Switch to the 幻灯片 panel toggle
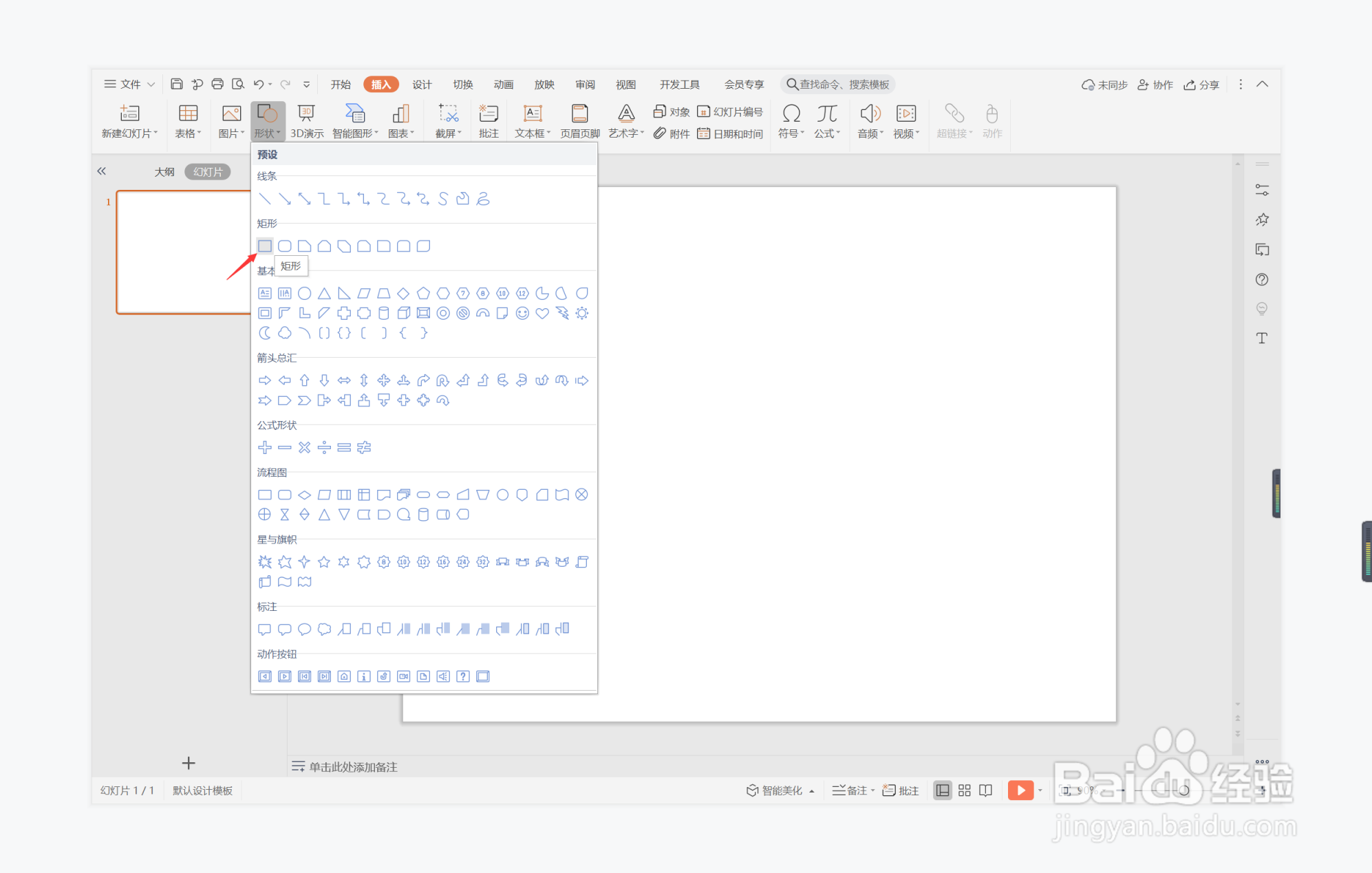The image size is (1372, 873). pyautogui.click(x=208, y=172)
